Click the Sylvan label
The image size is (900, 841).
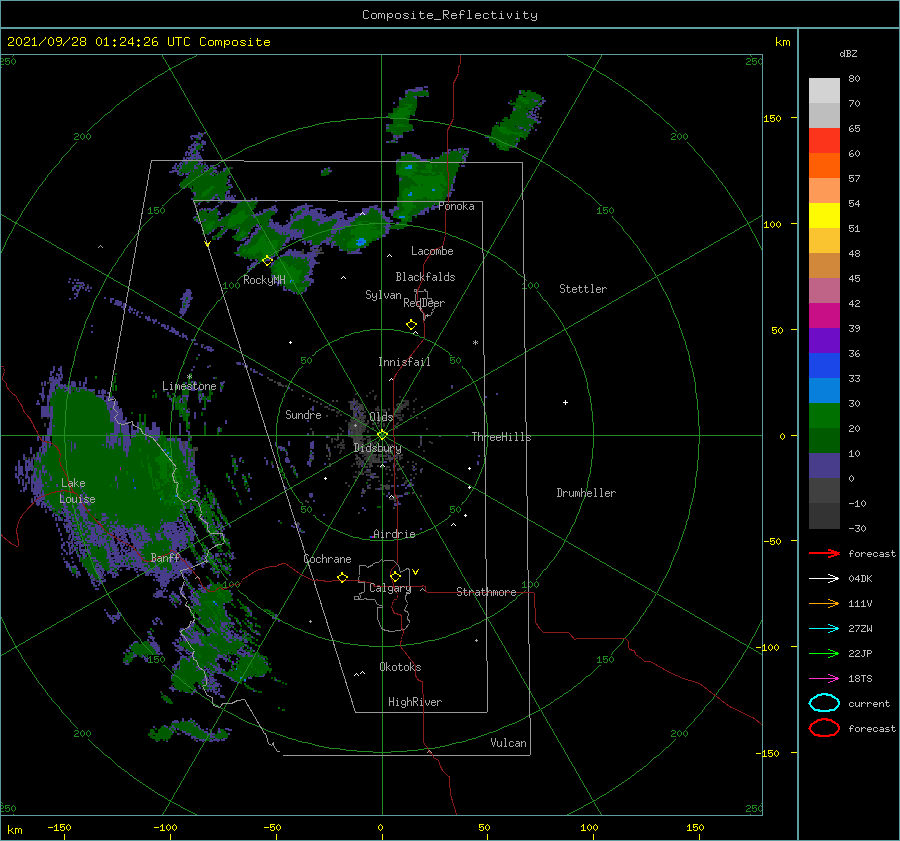(383, 295)
